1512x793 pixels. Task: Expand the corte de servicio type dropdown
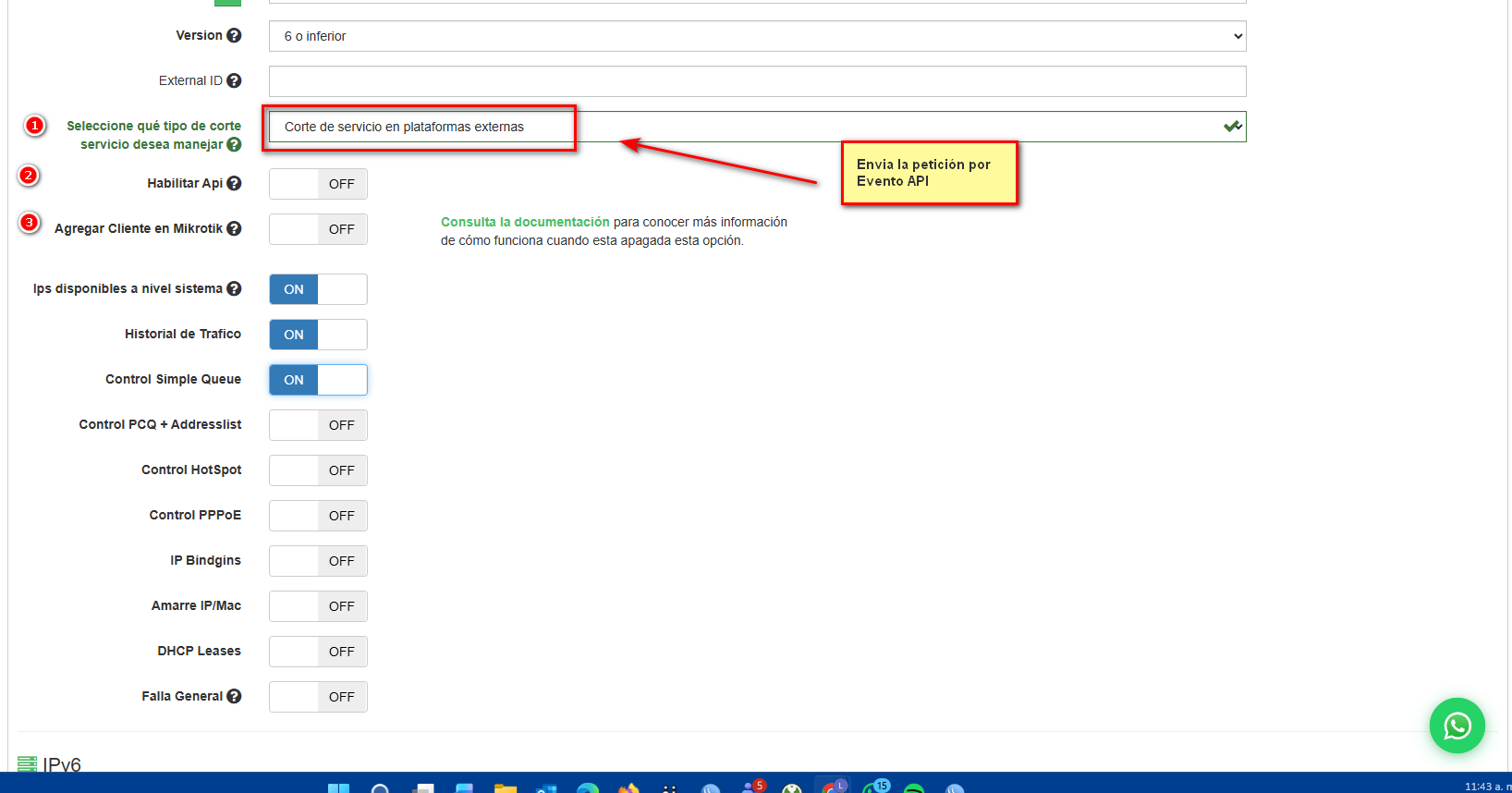(x=757, y=127)
